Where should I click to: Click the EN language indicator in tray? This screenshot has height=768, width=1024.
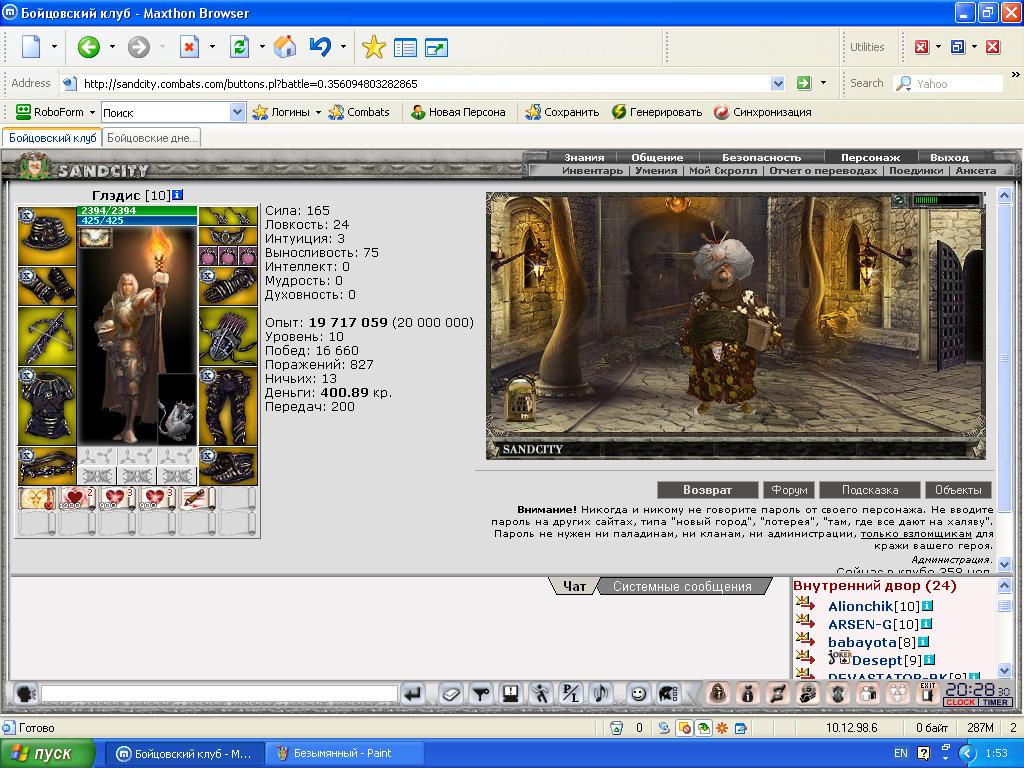point(901,753)
